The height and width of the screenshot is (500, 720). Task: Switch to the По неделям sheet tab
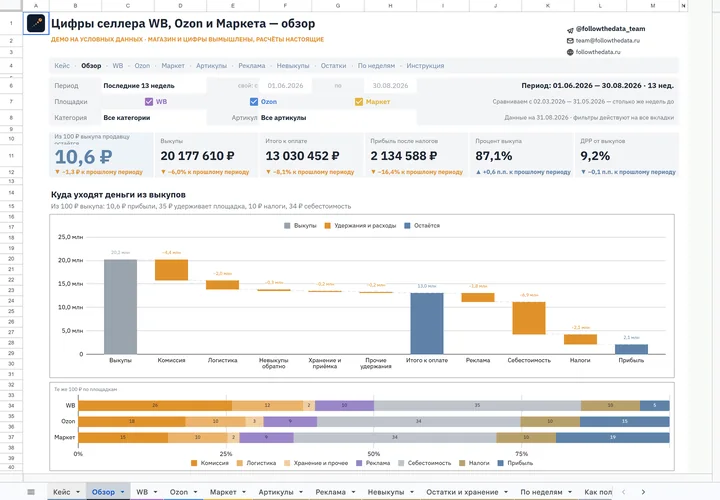pyautogui.click(x=541, y=492)
